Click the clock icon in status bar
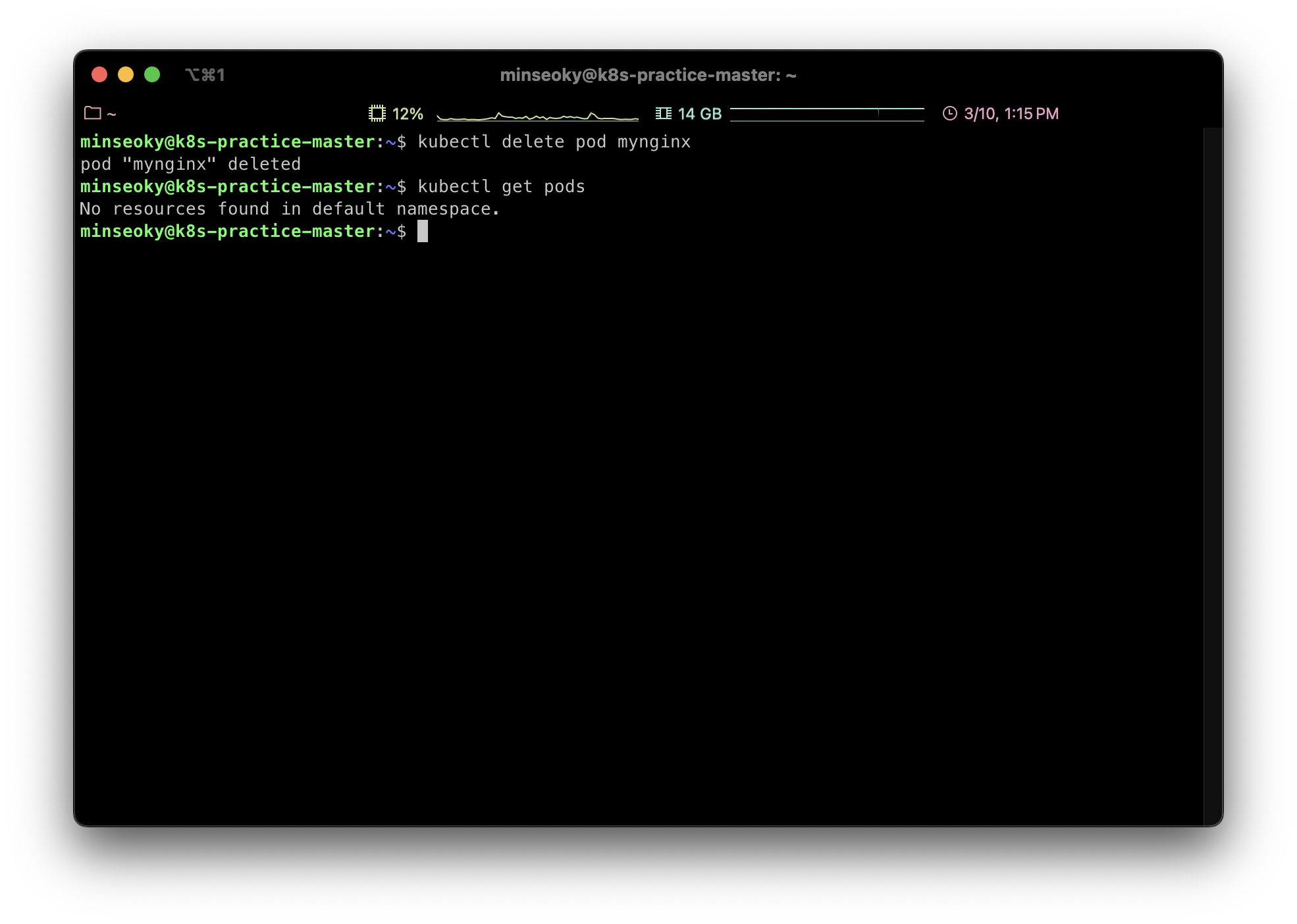The height and width of the screenshot is (924, 1297). coord(949,113)
